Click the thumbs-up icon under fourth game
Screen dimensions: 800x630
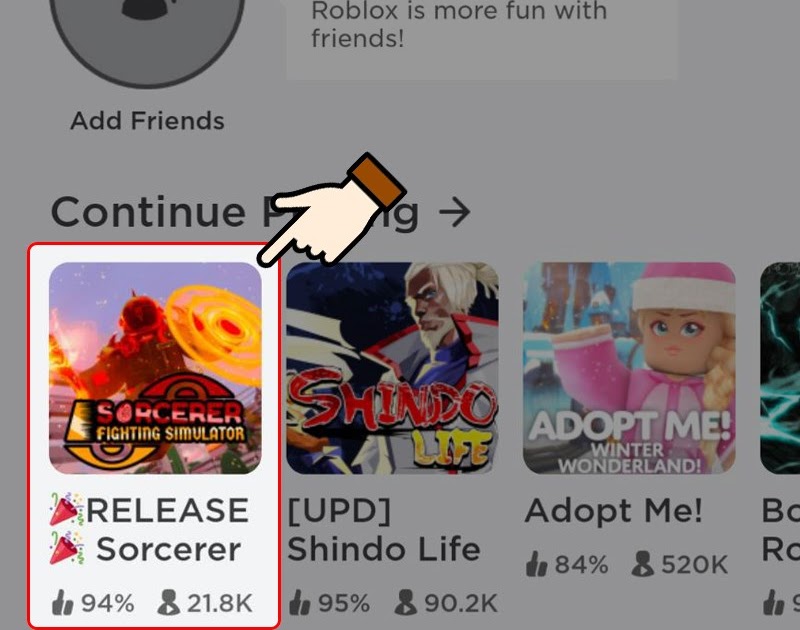coord(774,602)
